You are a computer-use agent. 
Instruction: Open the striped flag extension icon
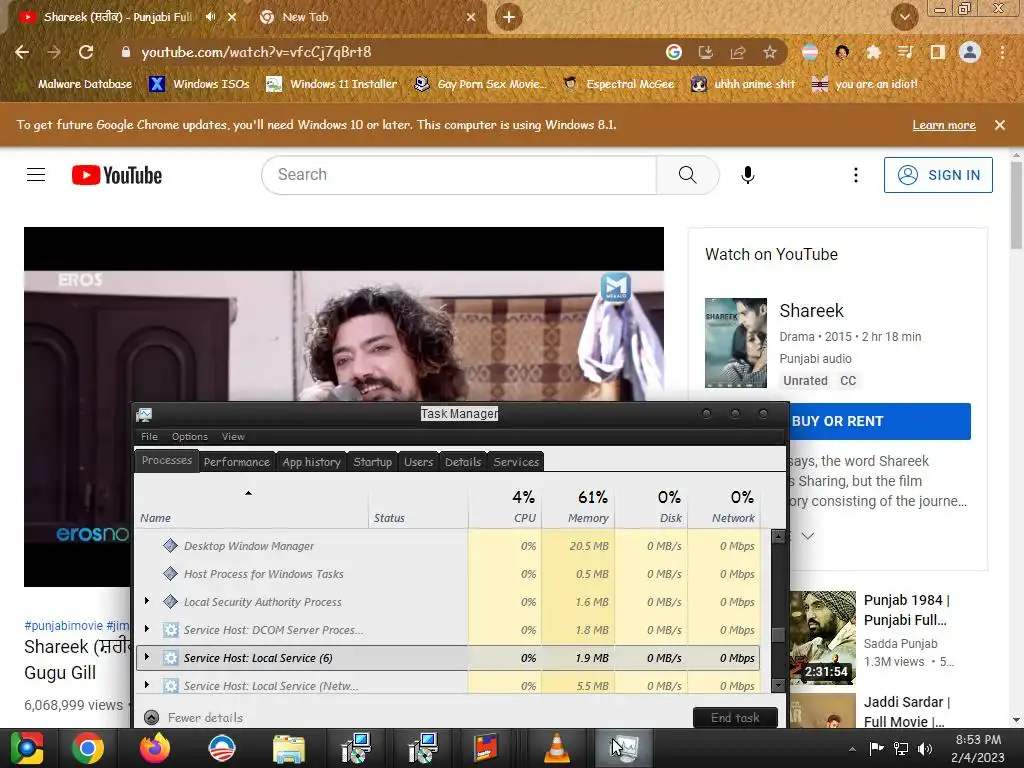tap(810, 52)
